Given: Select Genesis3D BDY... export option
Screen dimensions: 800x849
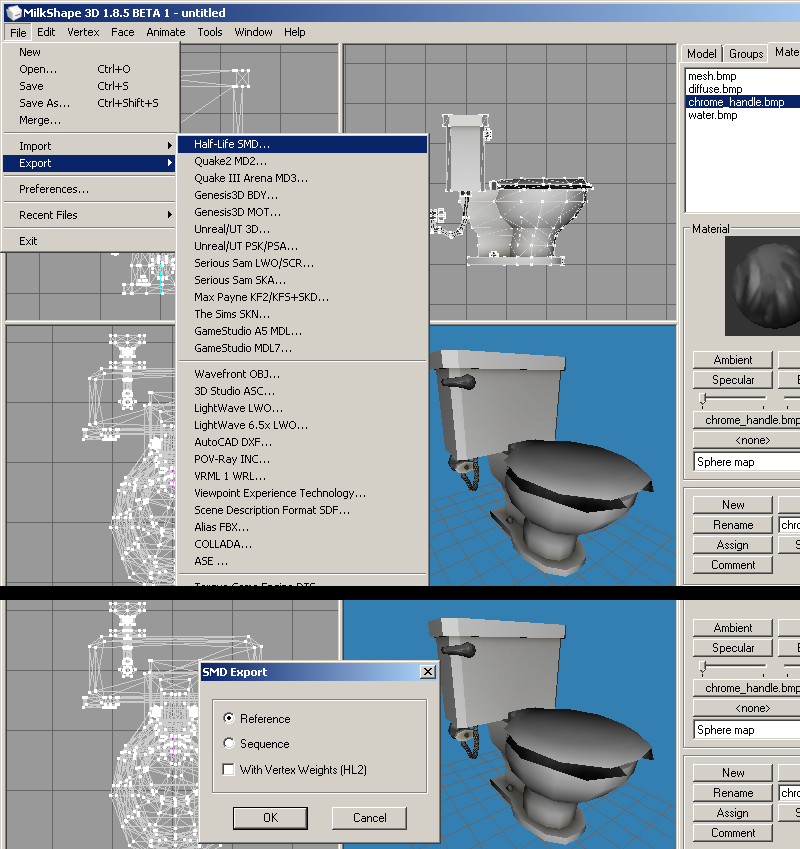Looking at the screenshot, I should 303,195.
